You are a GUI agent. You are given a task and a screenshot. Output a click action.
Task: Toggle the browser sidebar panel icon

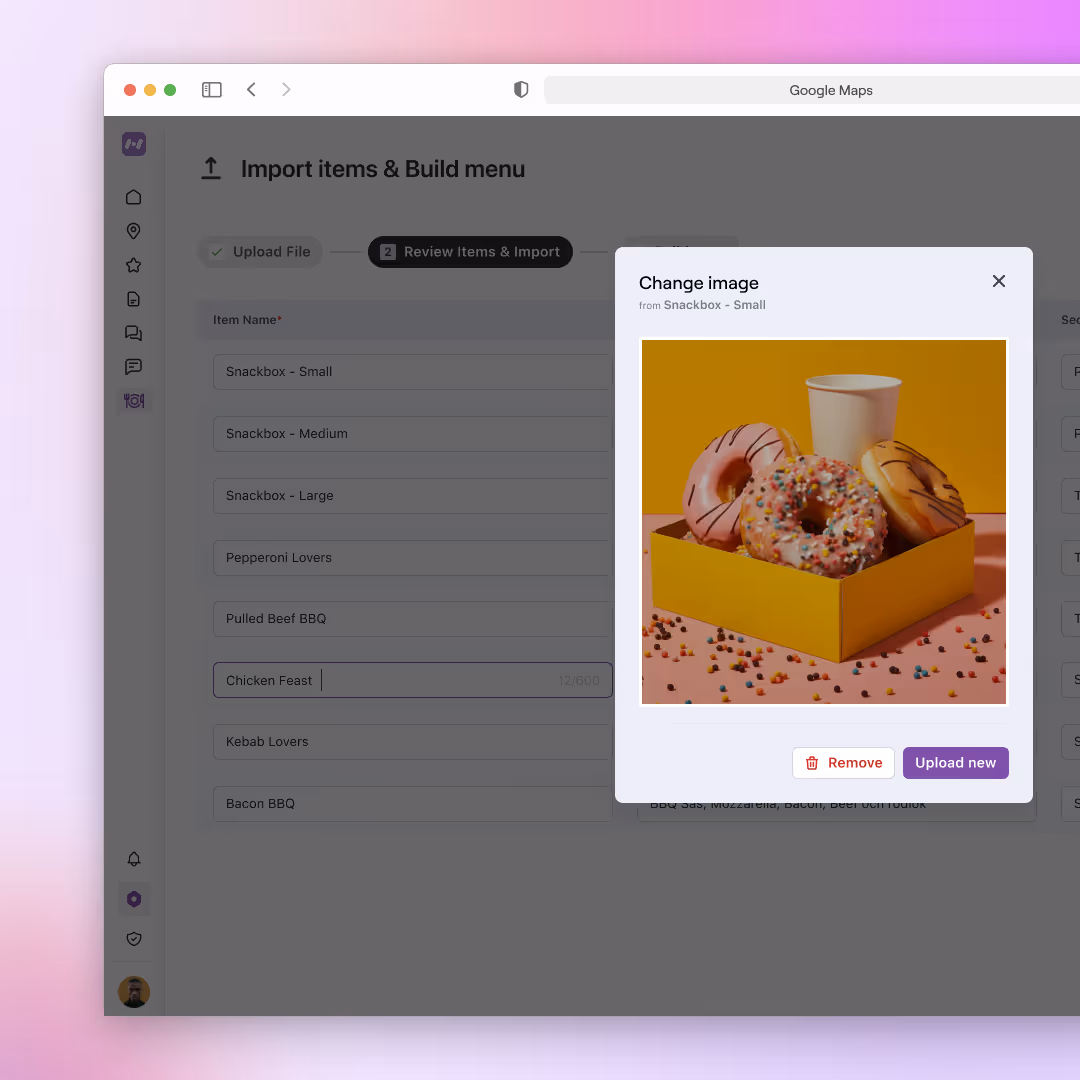211,90
